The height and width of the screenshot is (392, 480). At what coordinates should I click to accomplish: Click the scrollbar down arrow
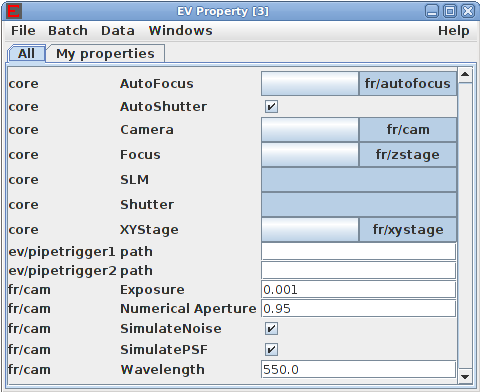pos(465,376)
